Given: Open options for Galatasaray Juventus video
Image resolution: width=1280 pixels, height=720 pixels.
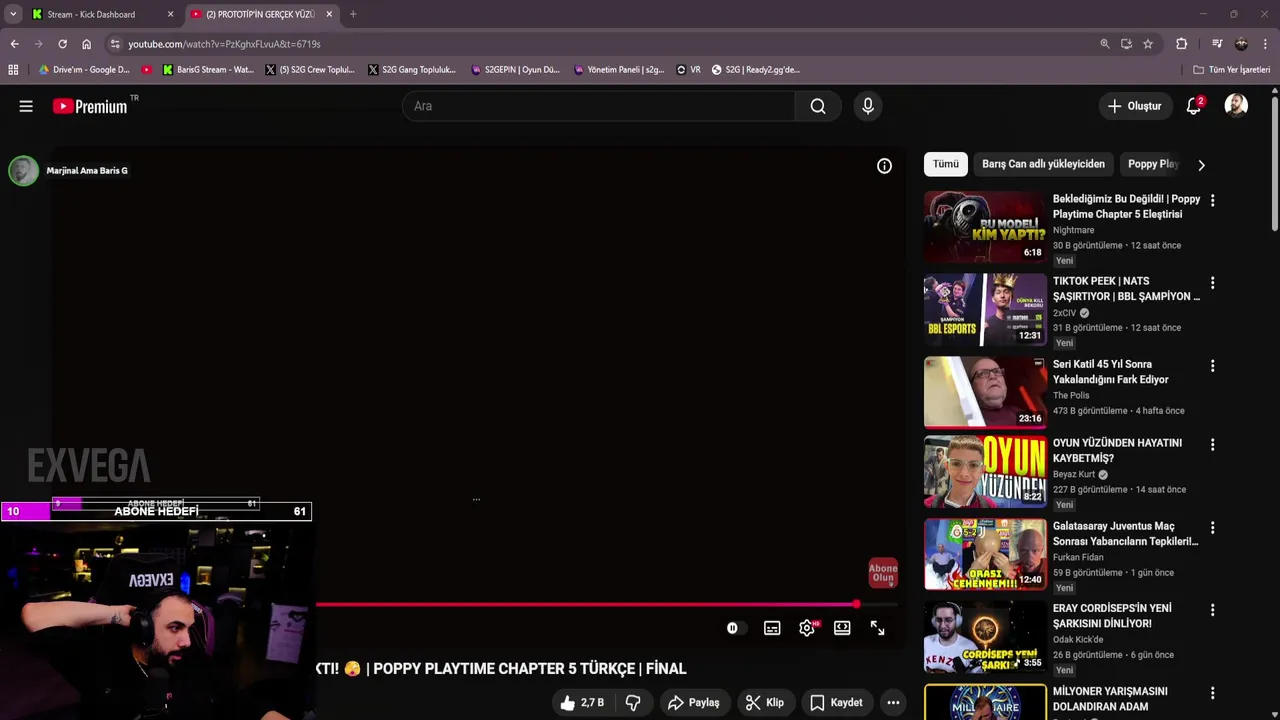Looking at the screenshot, I should [1212, 528].
